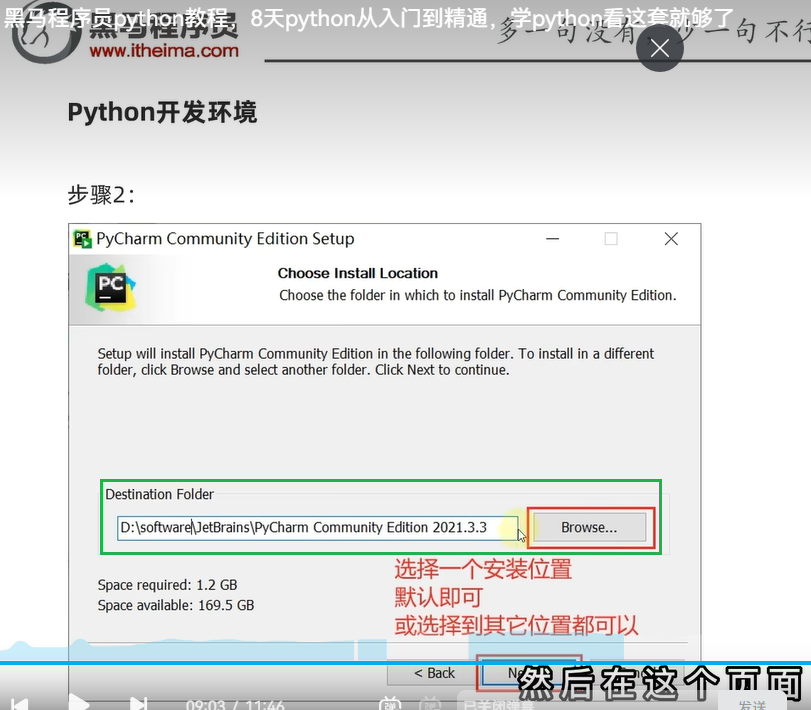Viewport: 811px width, 710px height.
Task: Open the danmaku settings icon
Action: pos(429,704)
